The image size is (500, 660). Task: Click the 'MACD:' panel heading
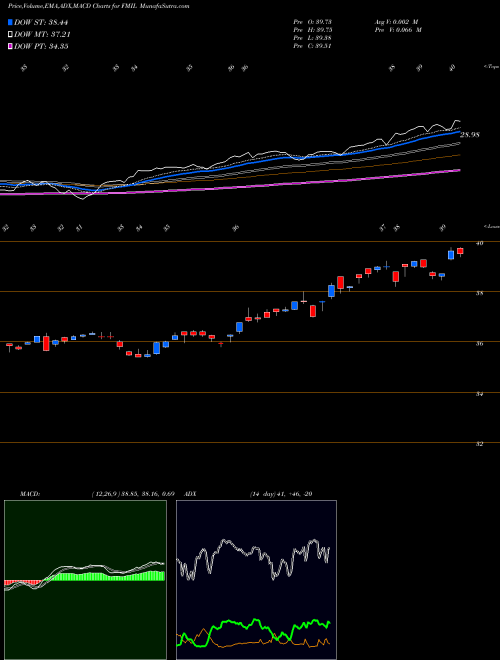tap(30, 494)
